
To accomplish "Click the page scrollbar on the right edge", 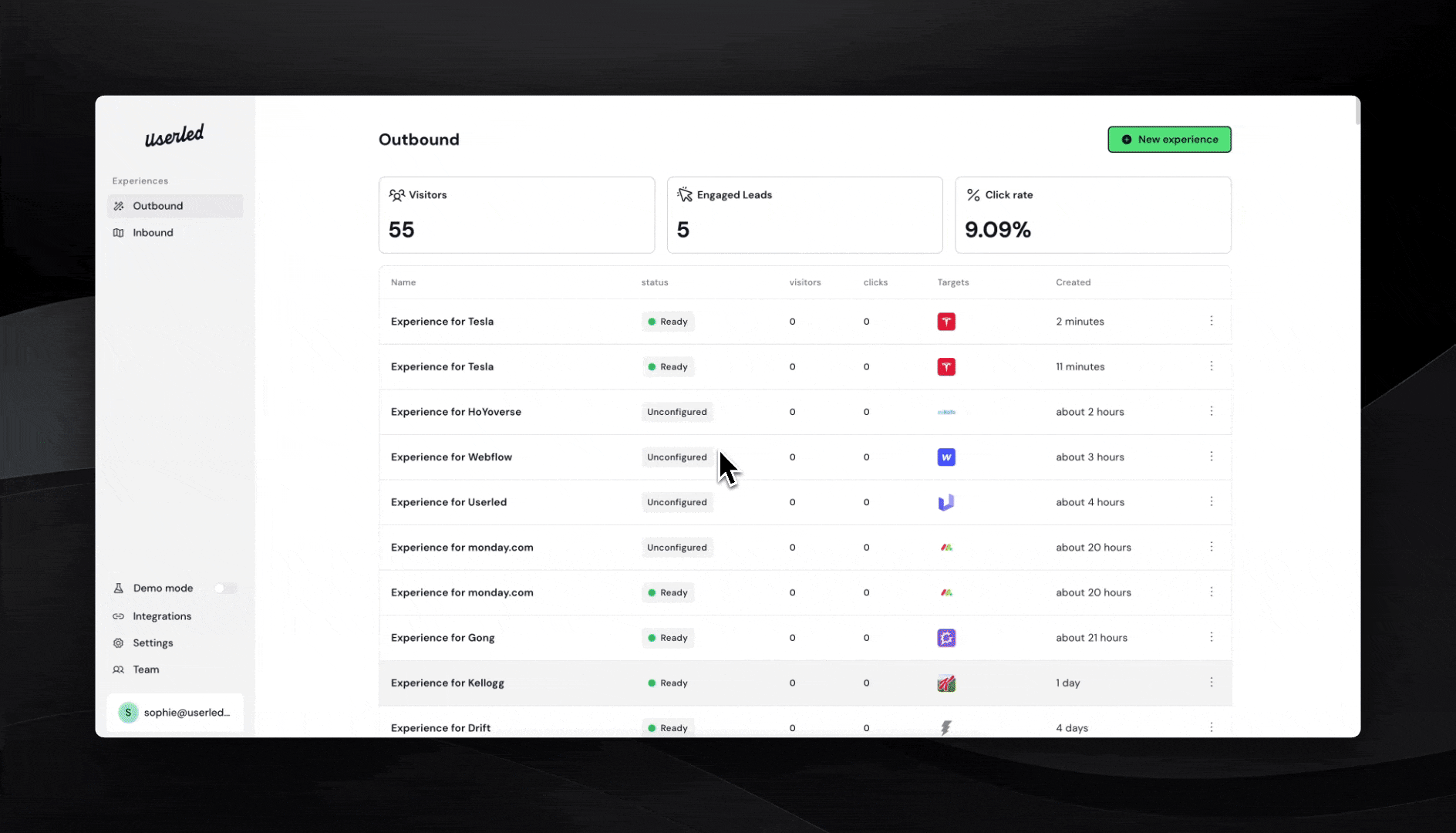I will pyautogui.click(x=1357, y=112).
